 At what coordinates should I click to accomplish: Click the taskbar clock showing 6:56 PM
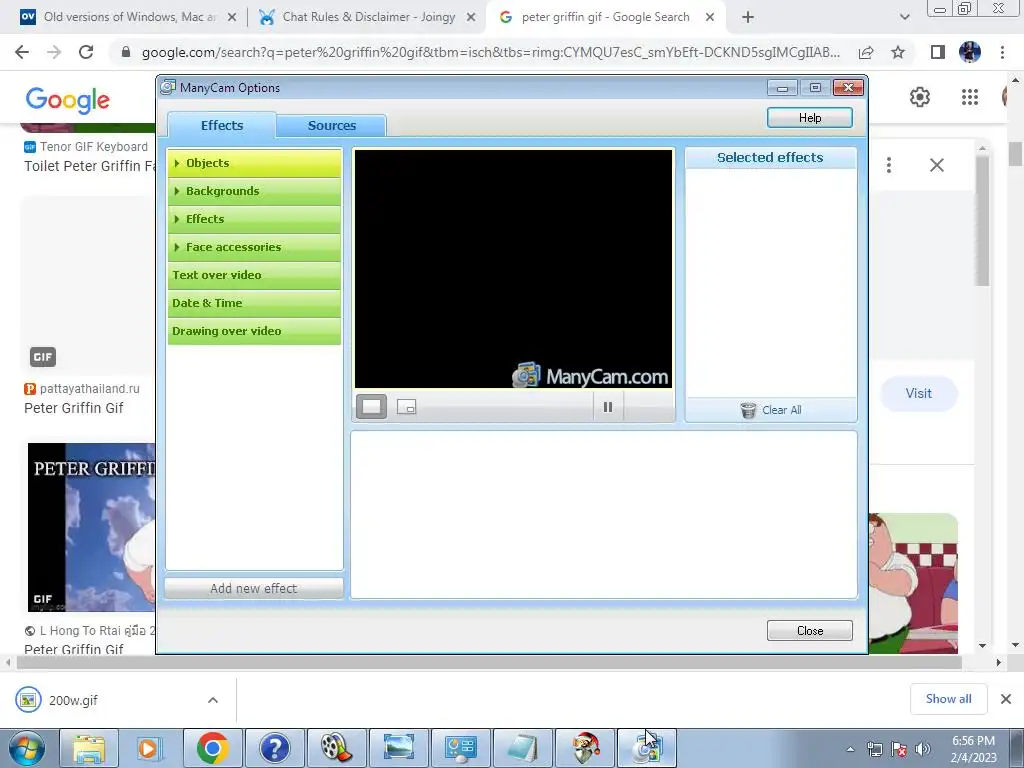973,741
